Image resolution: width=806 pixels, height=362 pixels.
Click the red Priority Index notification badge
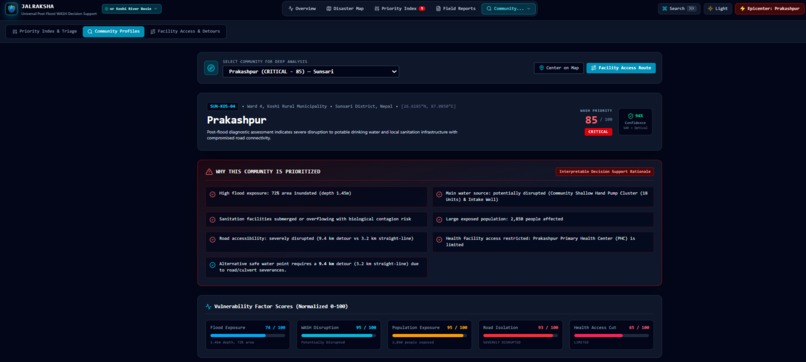click(422, 9)
